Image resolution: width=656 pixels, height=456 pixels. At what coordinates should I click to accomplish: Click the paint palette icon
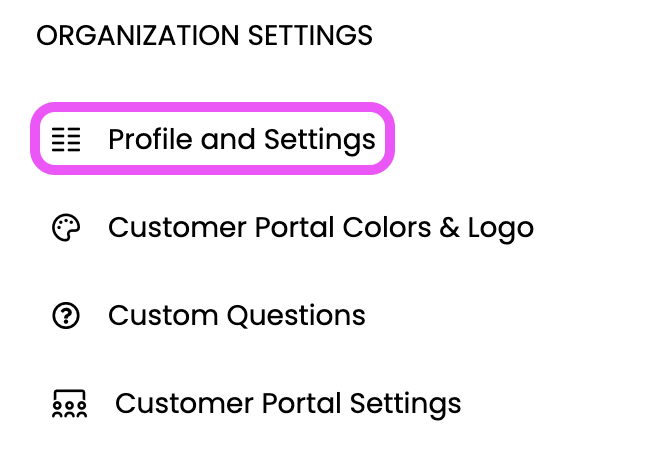(66, 228)
